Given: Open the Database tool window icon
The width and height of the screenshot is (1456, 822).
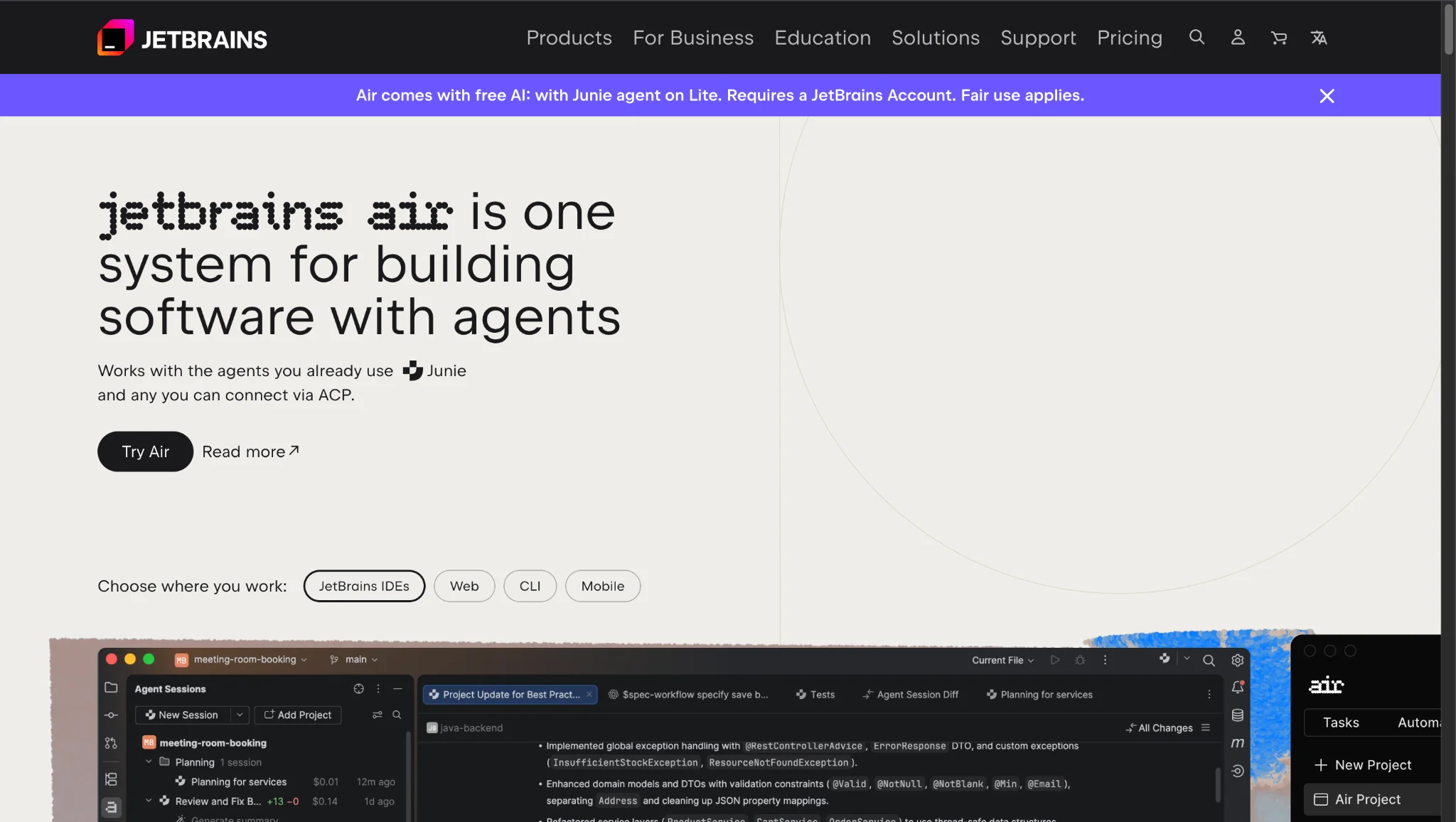Looking at the screenshot, I should click(x=1238, y=715).
